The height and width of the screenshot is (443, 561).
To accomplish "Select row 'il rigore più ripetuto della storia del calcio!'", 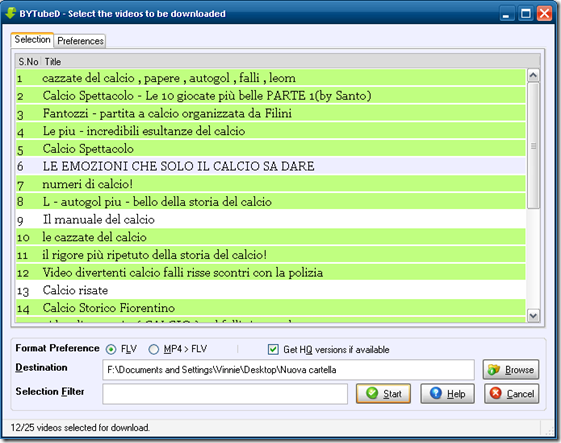I will coord(270,255).
